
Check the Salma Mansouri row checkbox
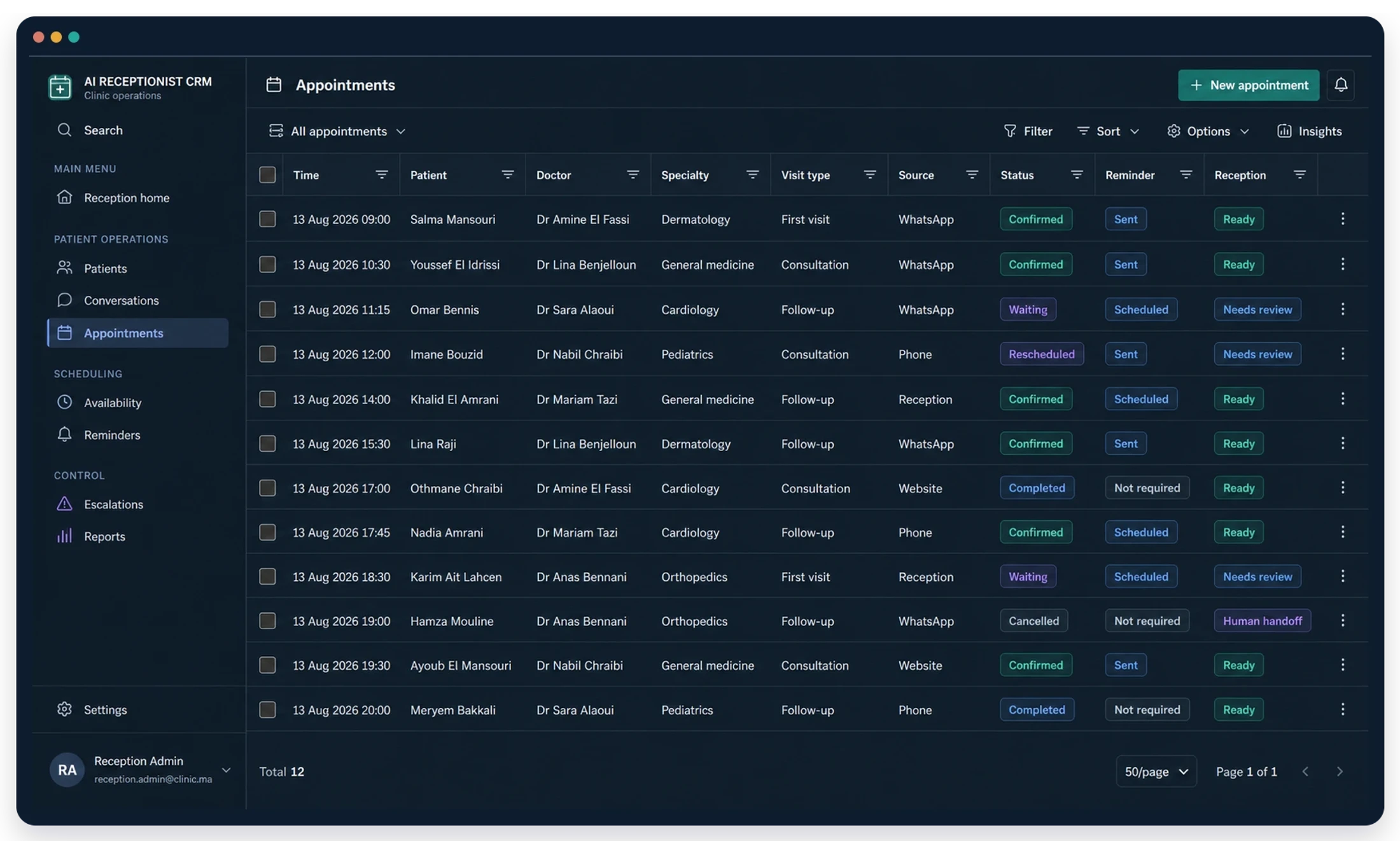[267, 219]
